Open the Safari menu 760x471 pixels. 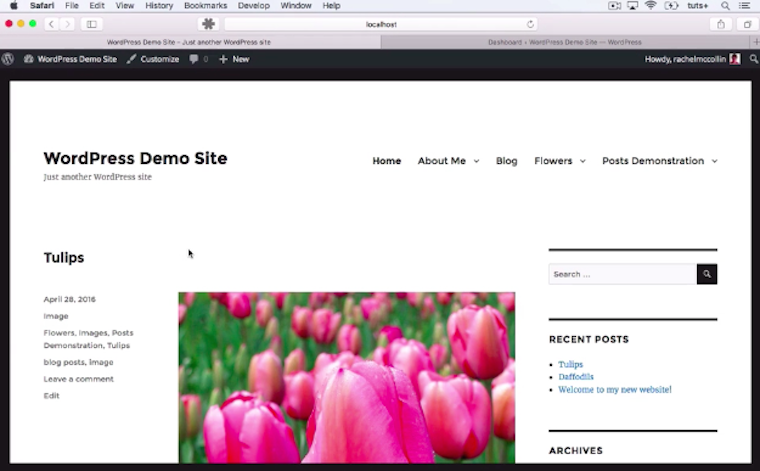pos(42,6)
